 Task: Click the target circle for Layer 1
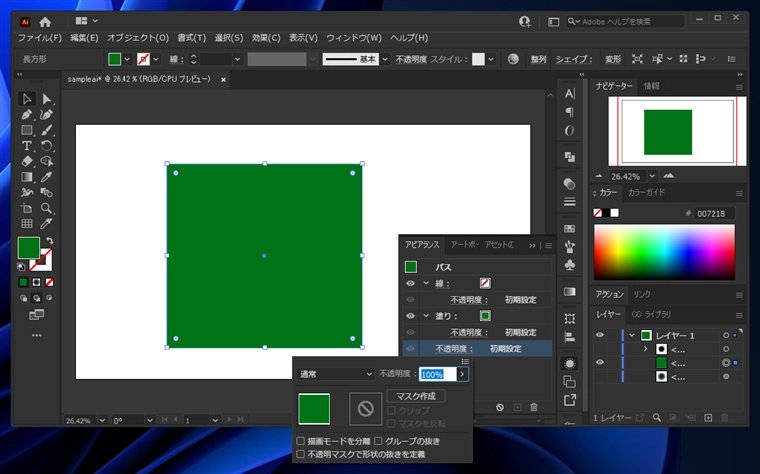[726, 335]
